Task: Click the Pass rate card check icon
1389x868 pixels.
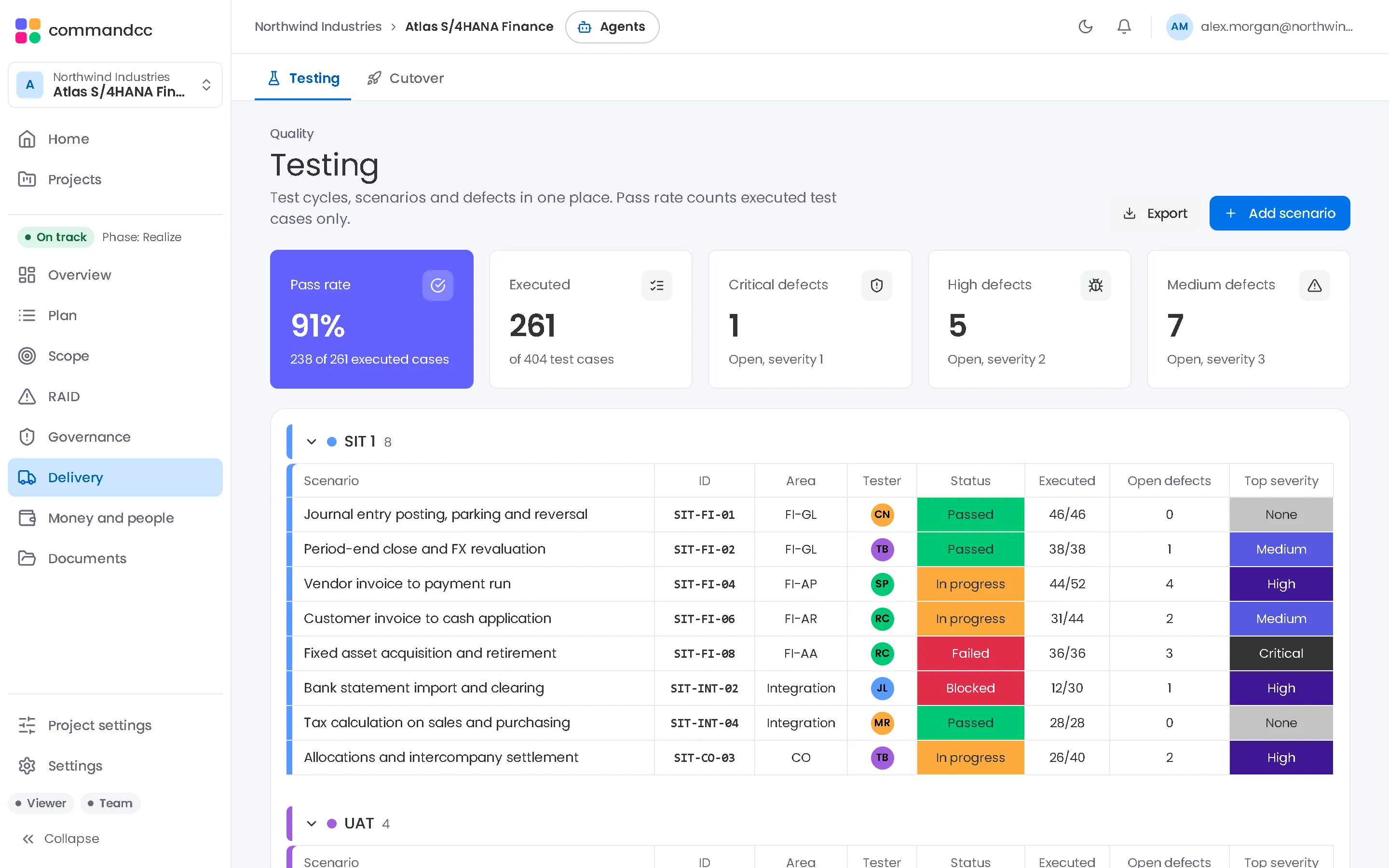Action: (437, 285)
